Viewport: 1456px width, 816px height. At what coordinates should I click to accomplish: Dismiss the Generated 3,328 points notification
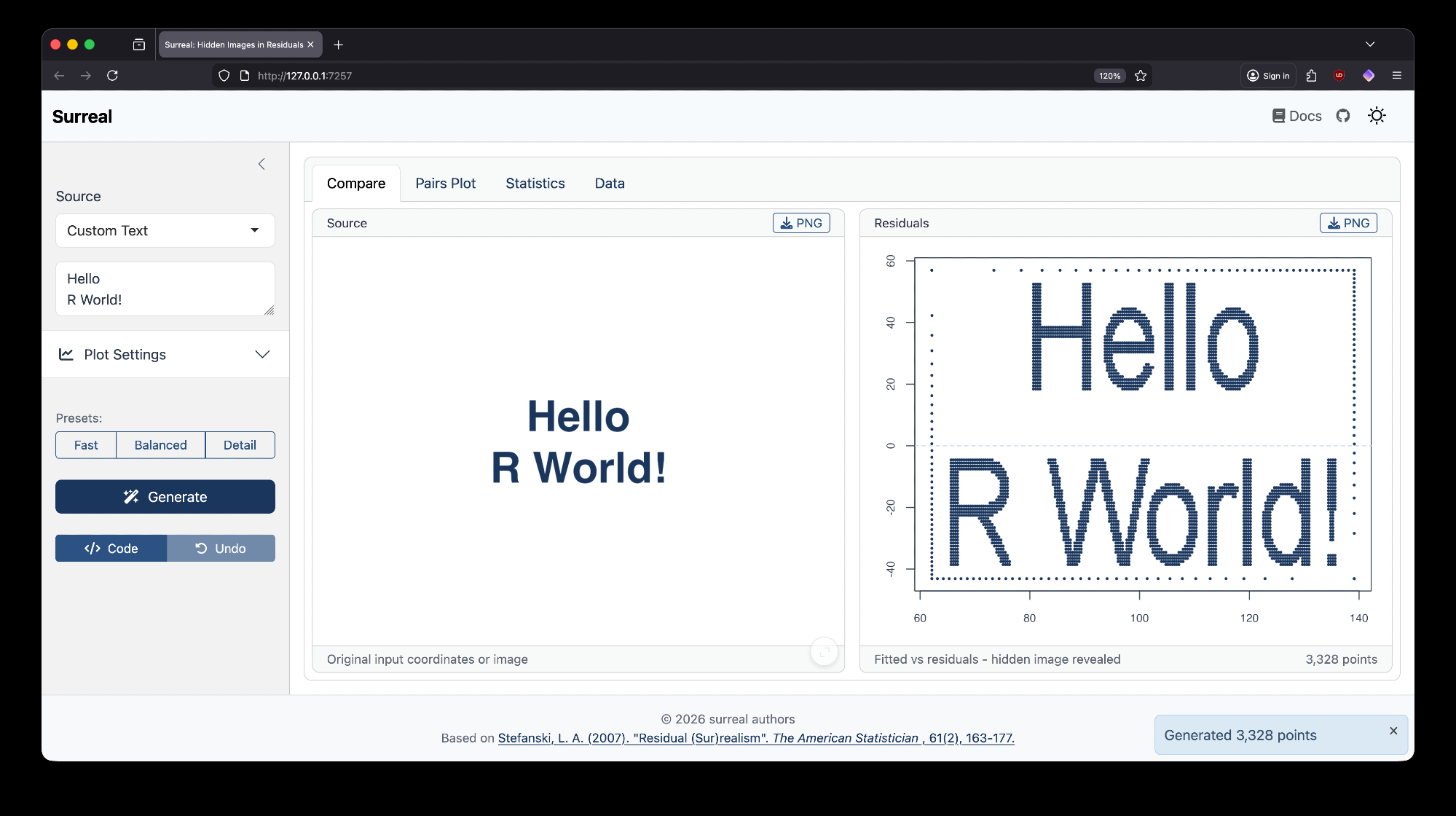pos(1393,731)
